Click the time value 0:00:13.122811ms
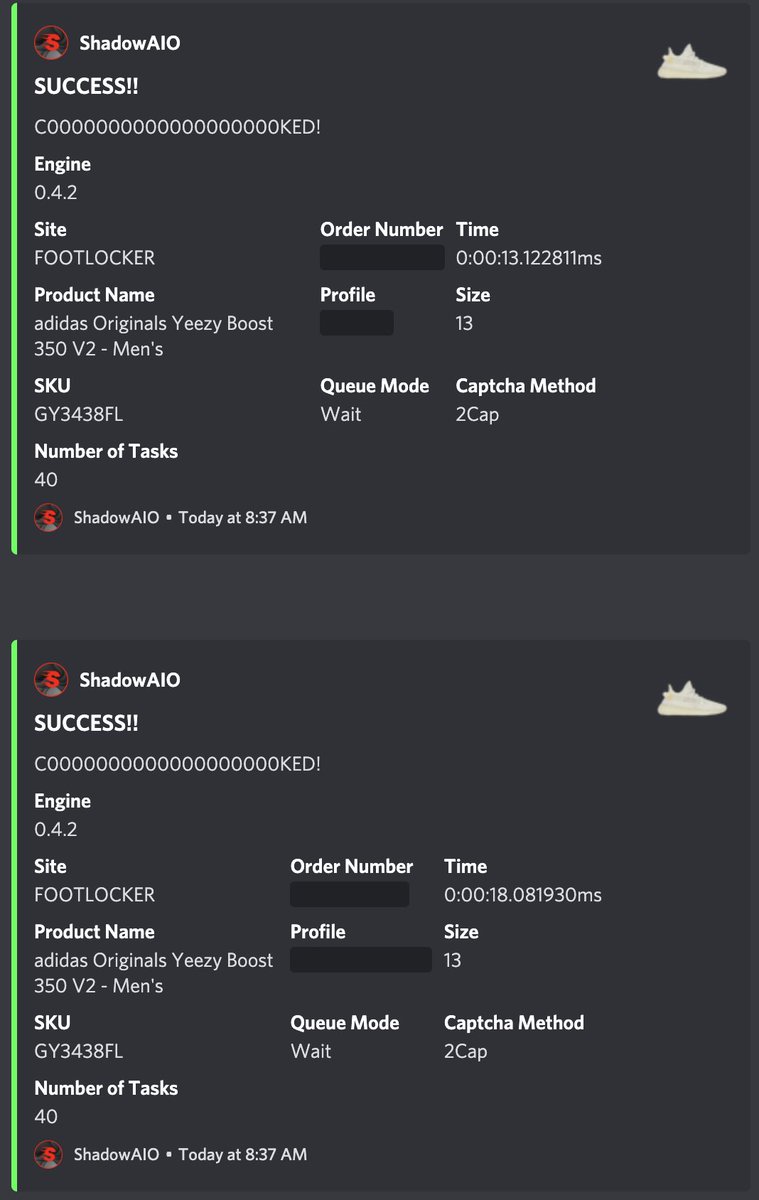This screenshot has width=759, height=1200. (529, 258)
